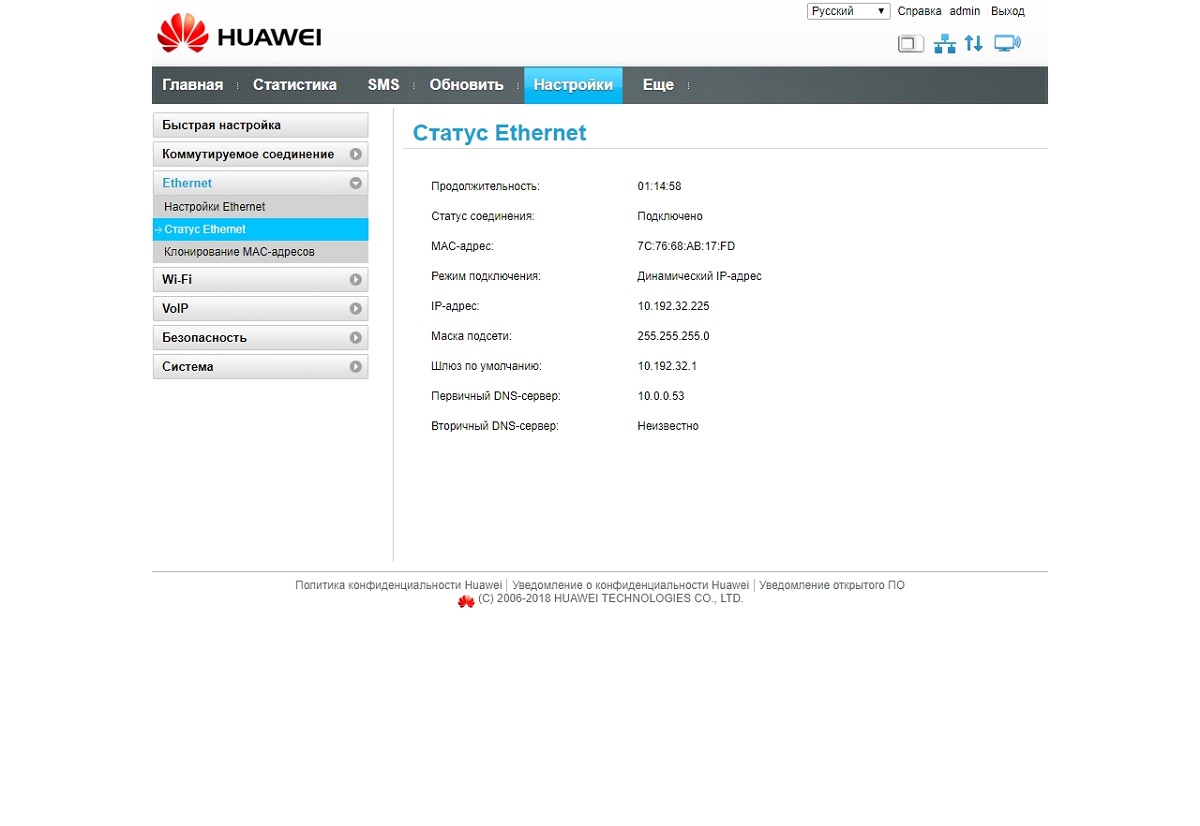This screenshot has height=826, width=1200.
Task: Expand the Система section arrow
Action: pyautogui.click(x=355, y=367)
